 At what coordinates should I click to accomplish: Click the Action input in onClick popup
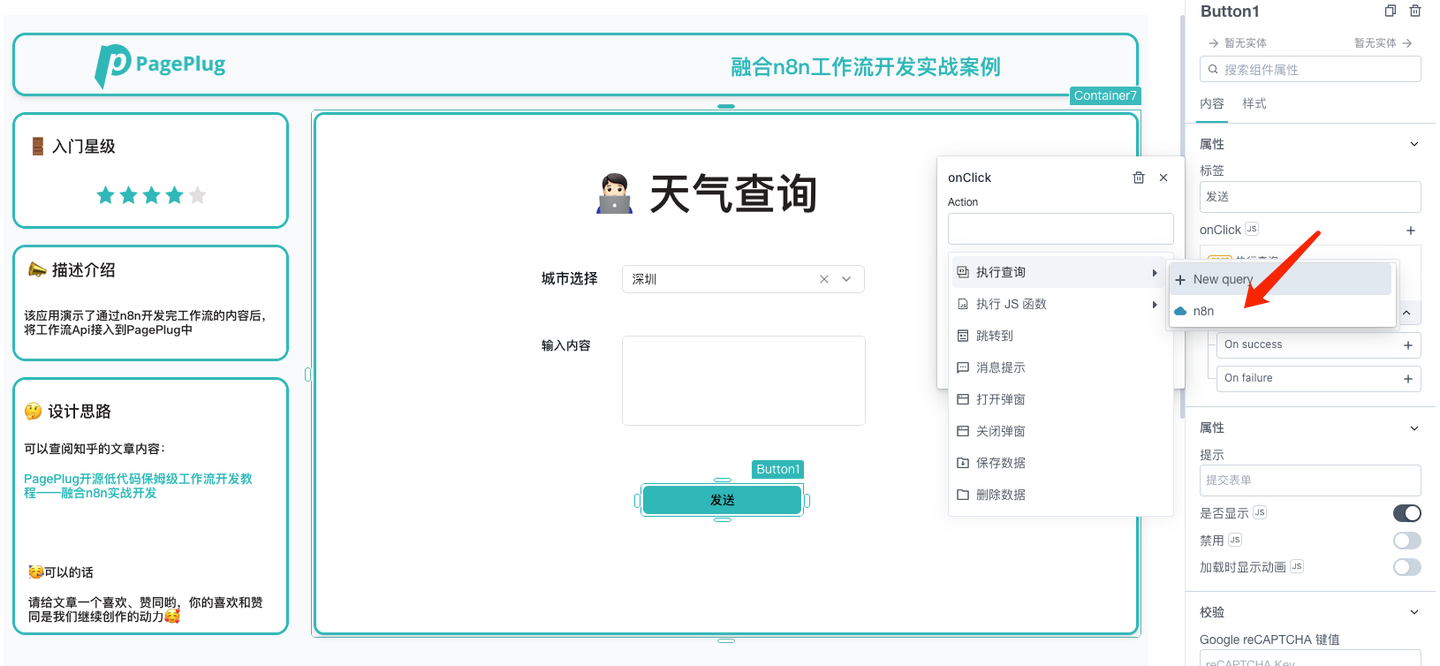[1061, 229]
